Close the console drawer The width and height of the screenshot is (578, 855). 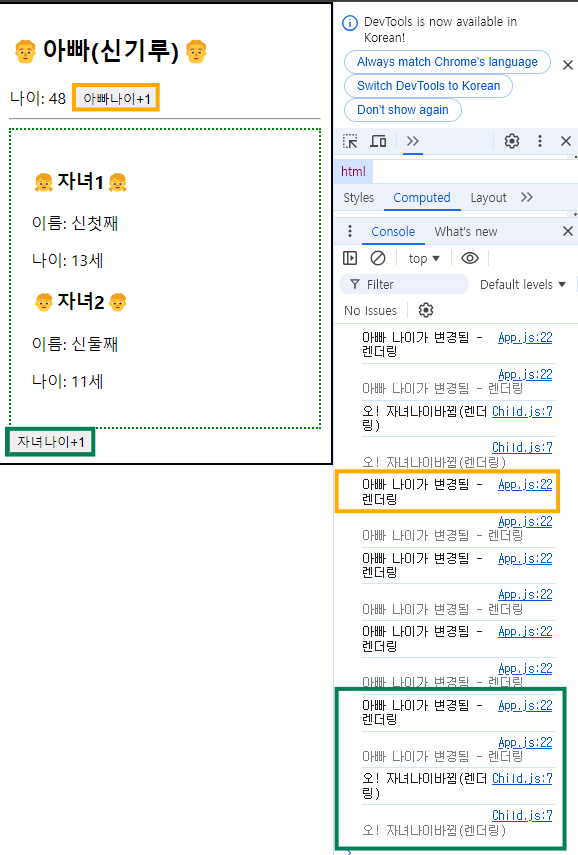(568, 231)
